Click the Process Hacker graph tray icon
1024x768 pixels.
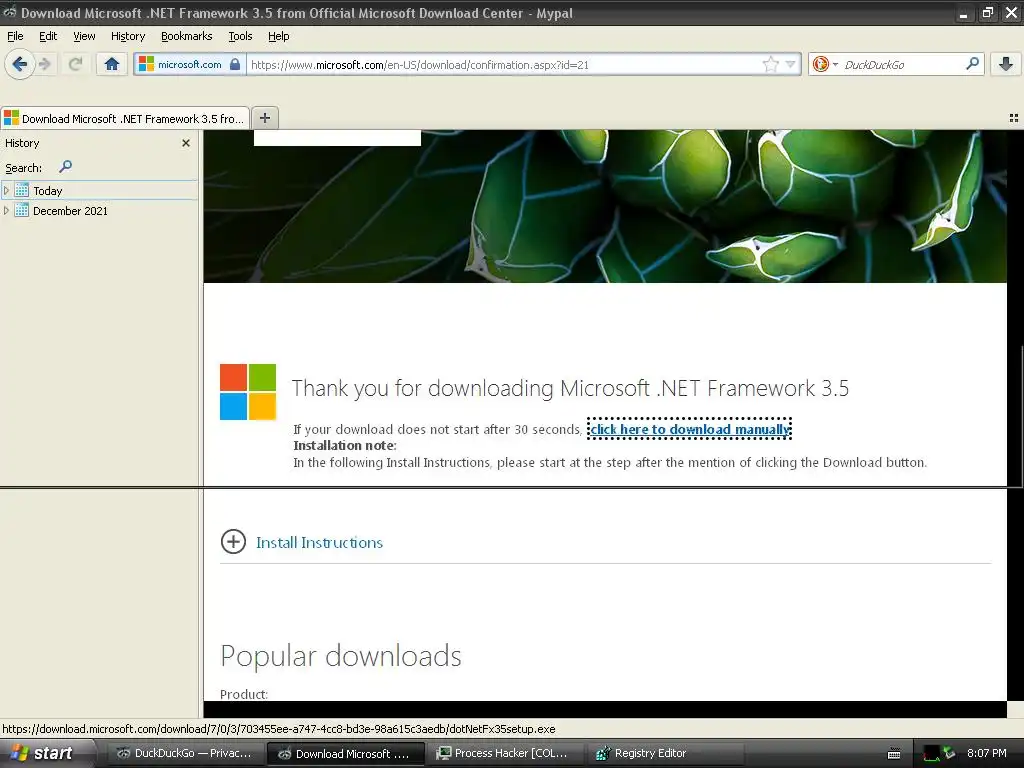pos(931,754)
